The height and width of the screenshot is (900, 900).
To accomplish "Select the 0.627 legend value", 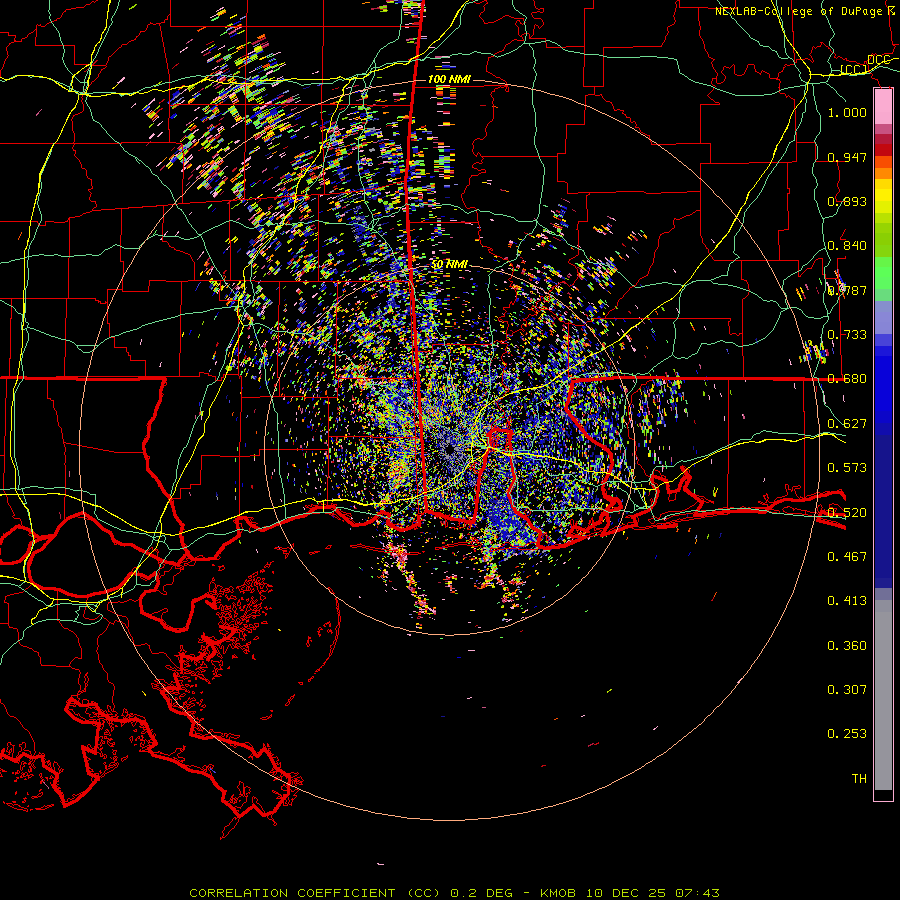I will (x=847, y=424).
